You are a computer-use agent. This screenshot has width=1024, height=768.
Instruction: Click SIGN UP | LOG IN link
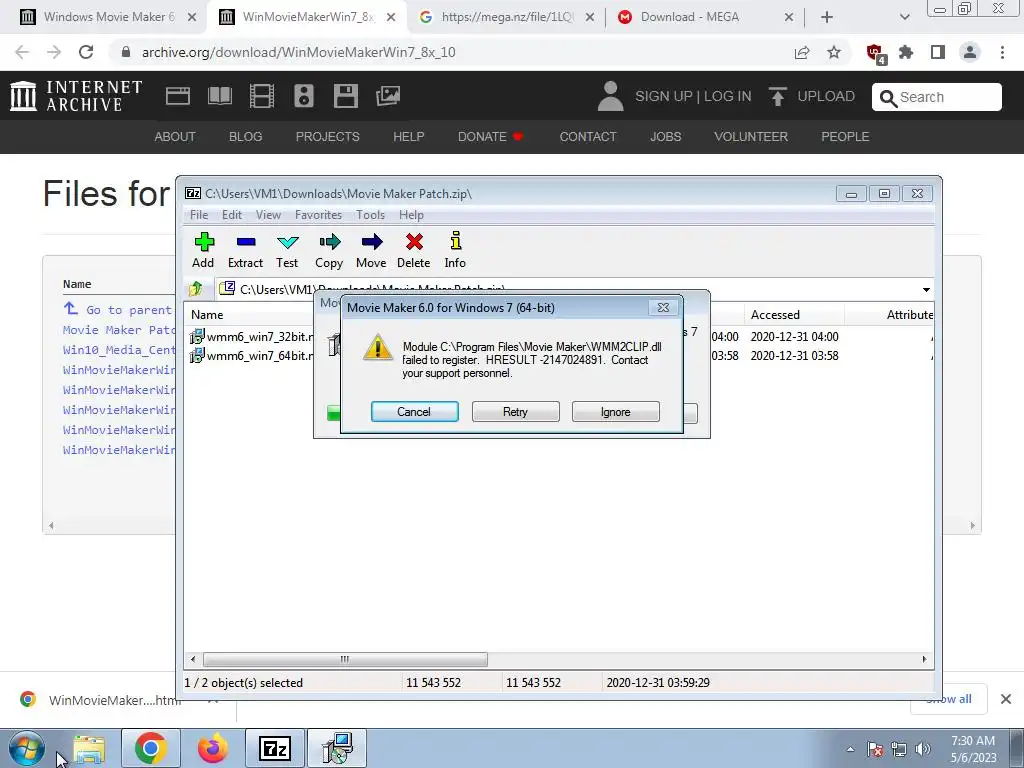click(693, 97)
